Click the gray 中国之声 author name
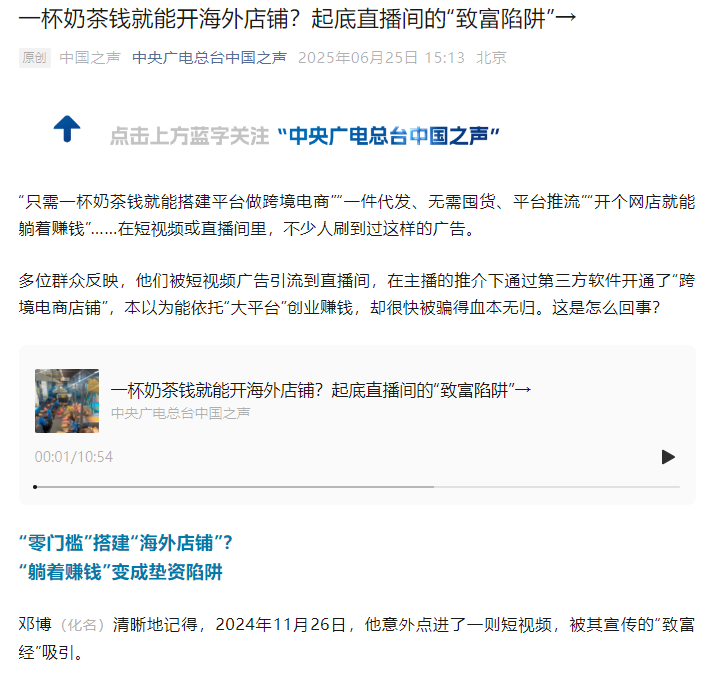The image size is (723, 678). (90, 58)
